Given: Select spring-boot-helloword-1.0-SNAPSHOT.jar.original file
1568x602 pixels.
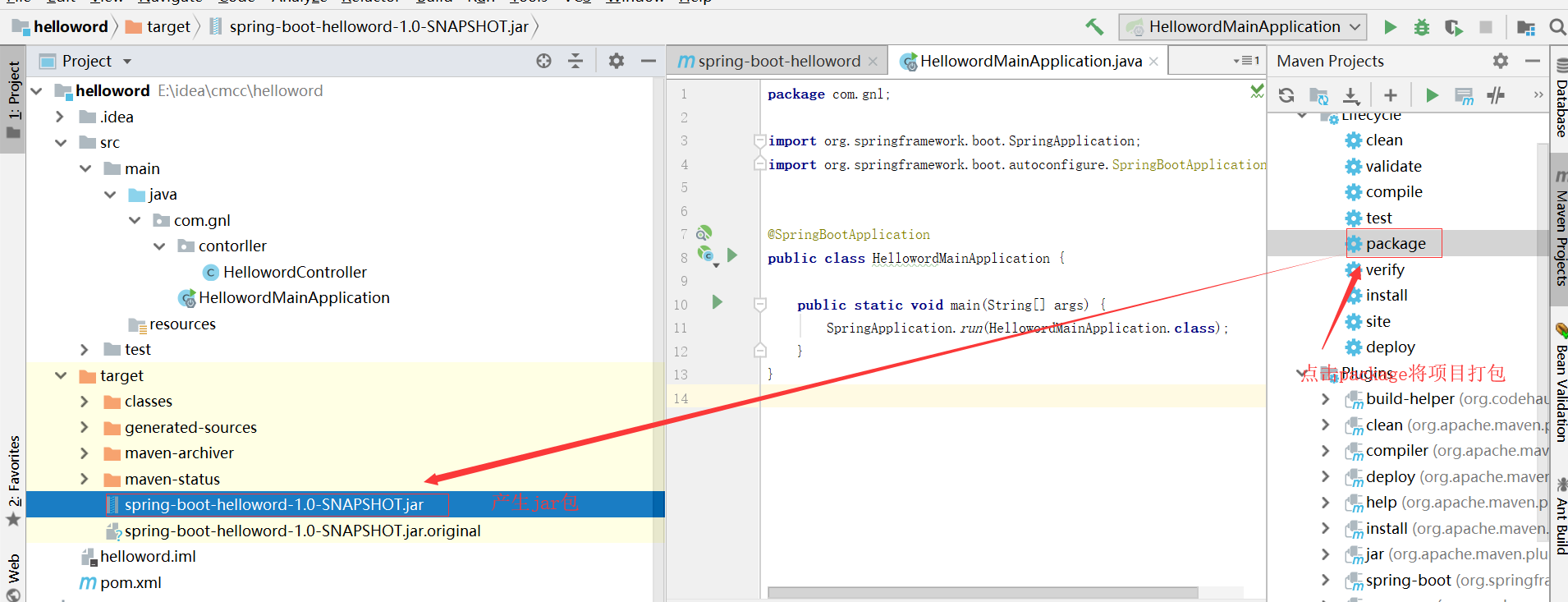Looking at the screenshot, I should 302,531.
